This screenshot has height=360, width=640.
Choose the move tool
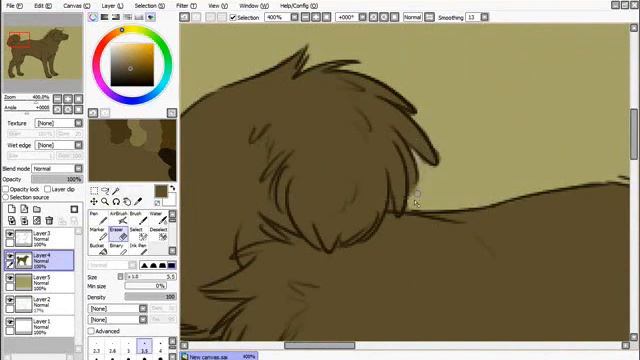click(94, 202)
